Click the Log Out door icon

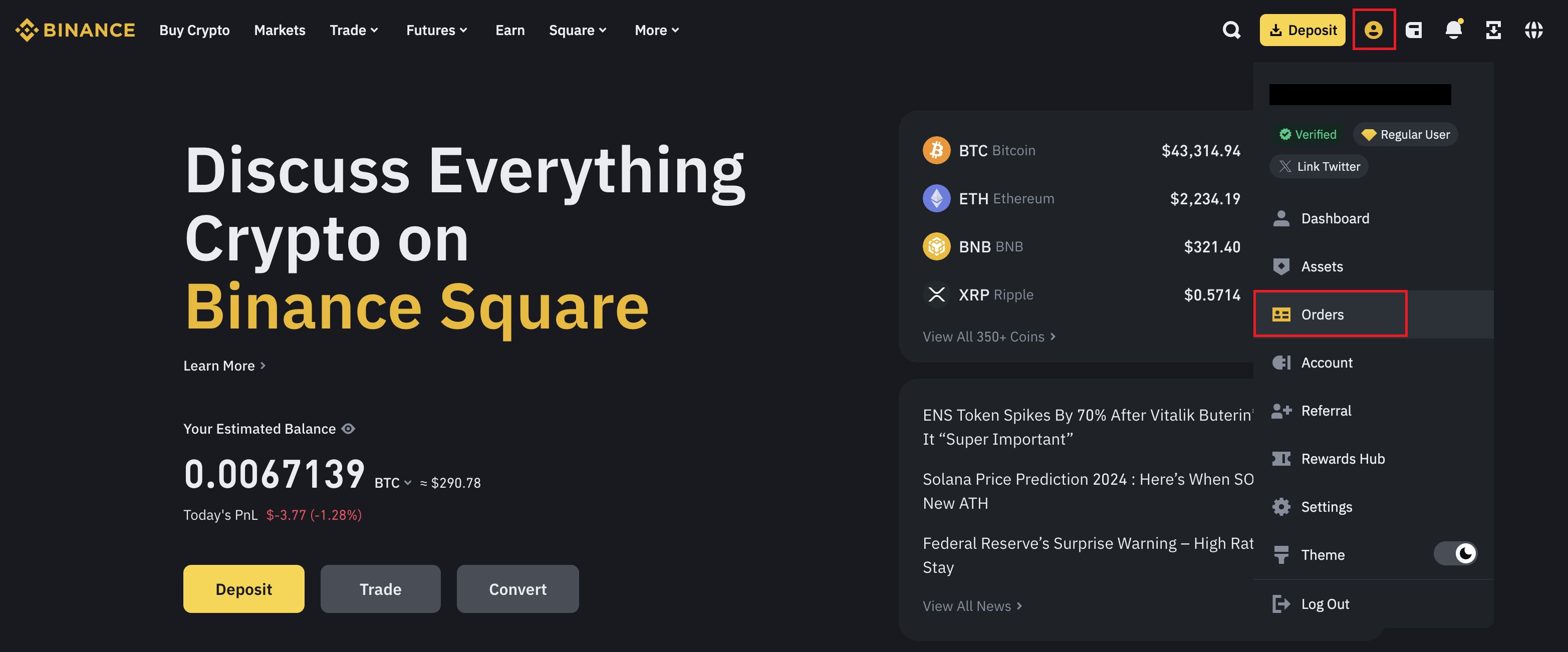[x=1280, y=604]
